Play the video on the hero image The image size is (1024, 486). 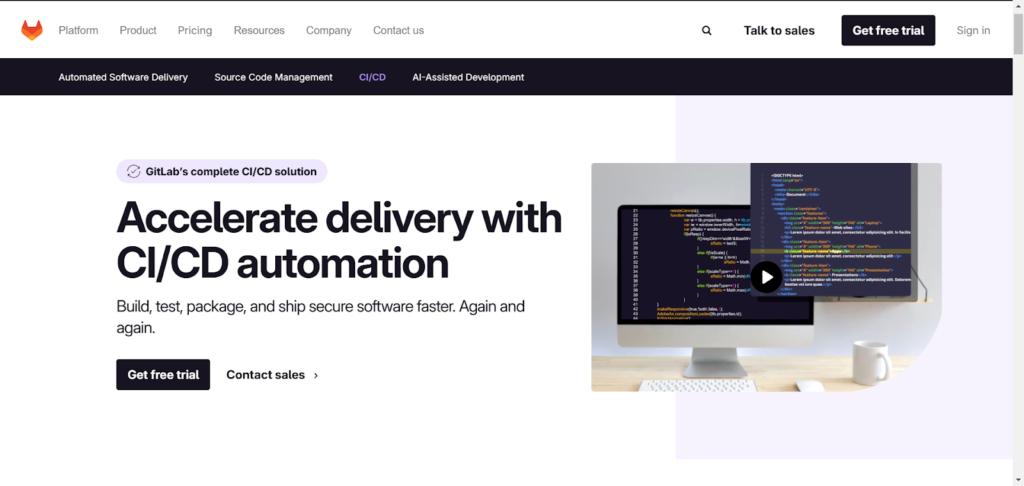click(766, 277)
